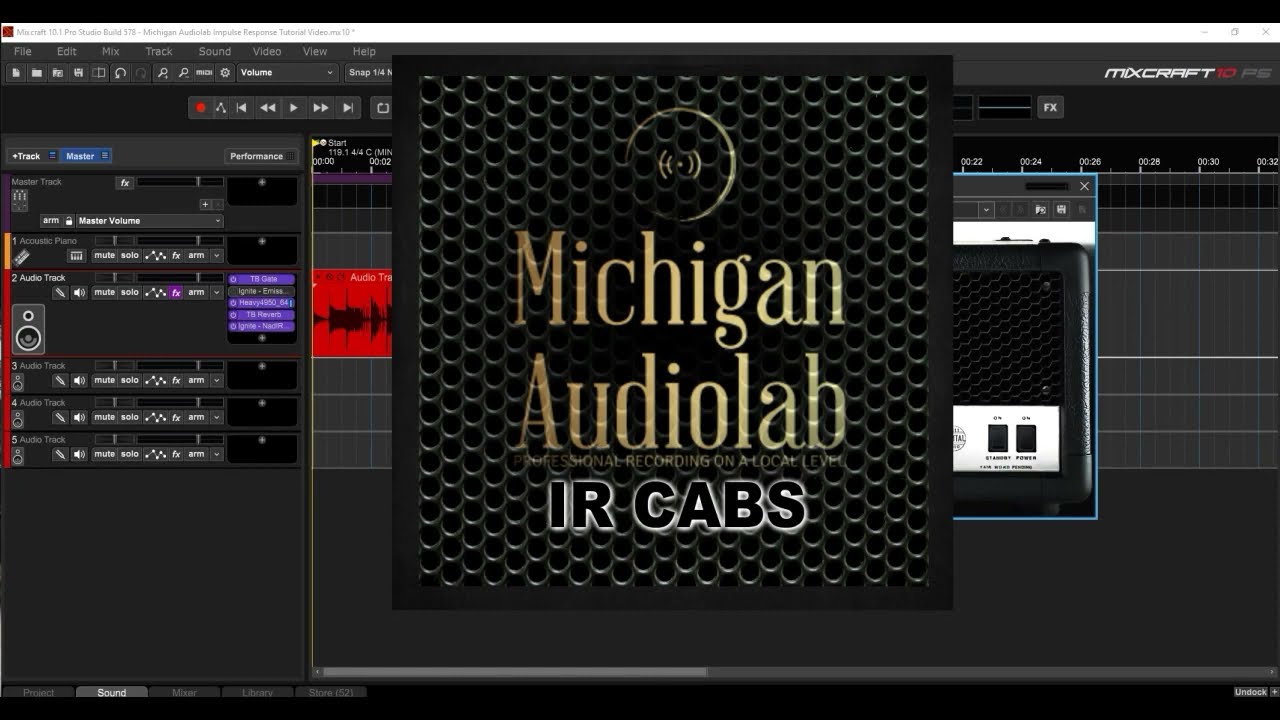Open automation for track 2 Audio Track
The height and width of the screenshot is (720, 1280).
155,293
